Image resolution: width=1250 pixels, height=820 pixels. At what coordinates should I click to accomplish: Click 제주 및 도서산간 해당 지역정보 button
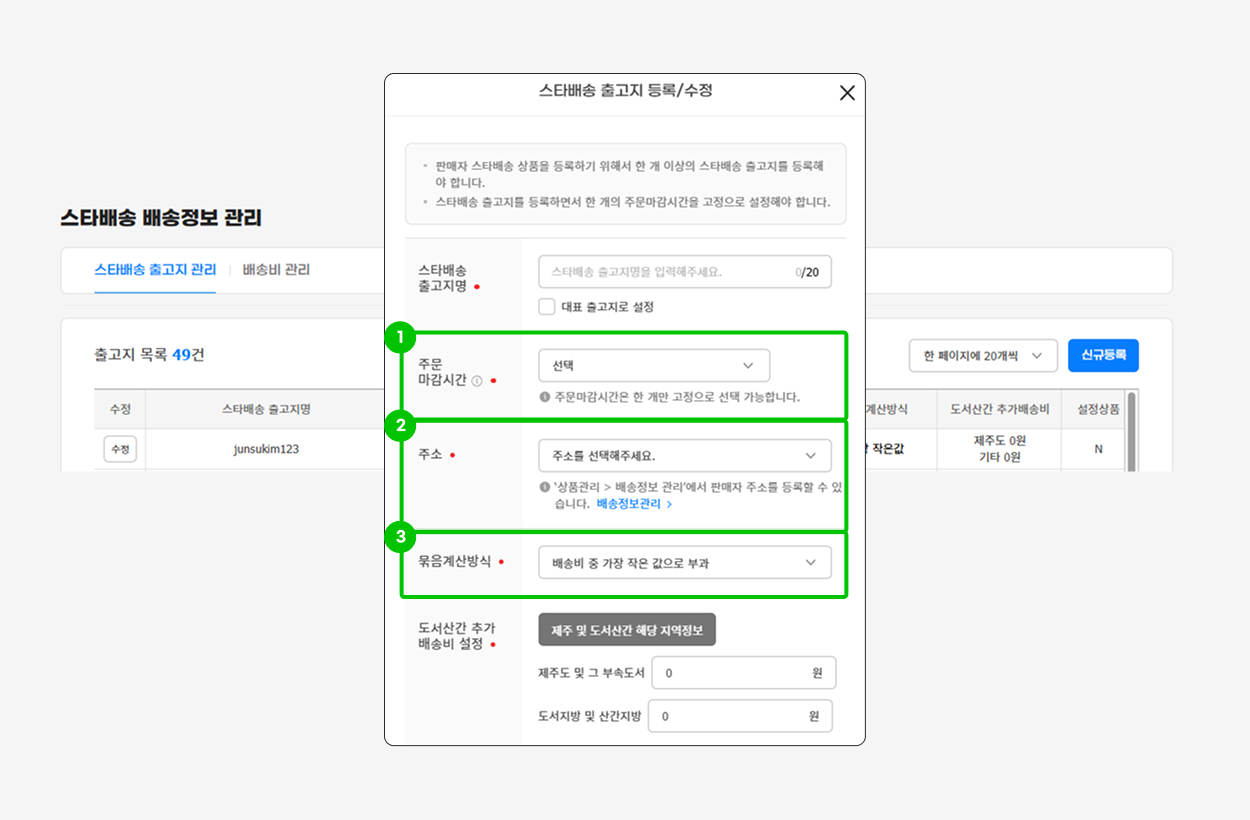627,630
